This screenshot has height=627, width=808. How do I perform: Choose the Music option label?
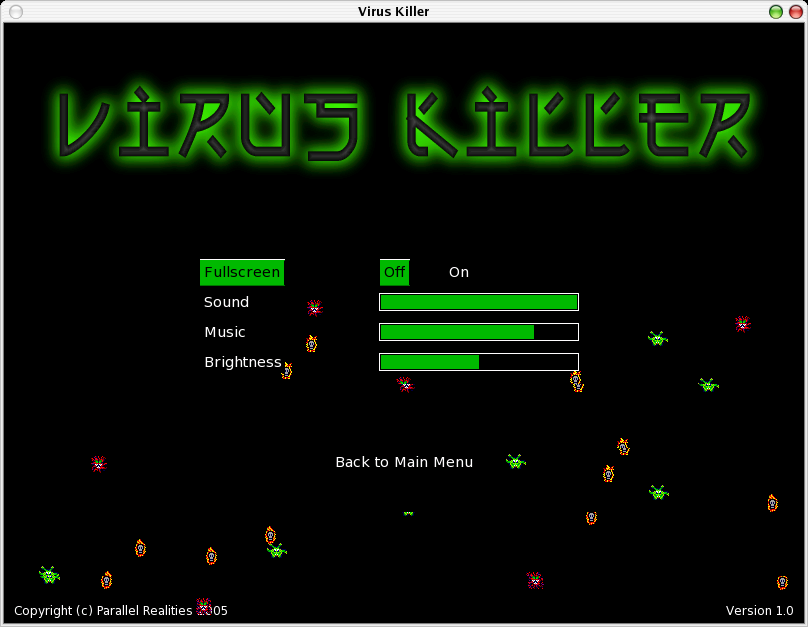(x=225, y=332)
